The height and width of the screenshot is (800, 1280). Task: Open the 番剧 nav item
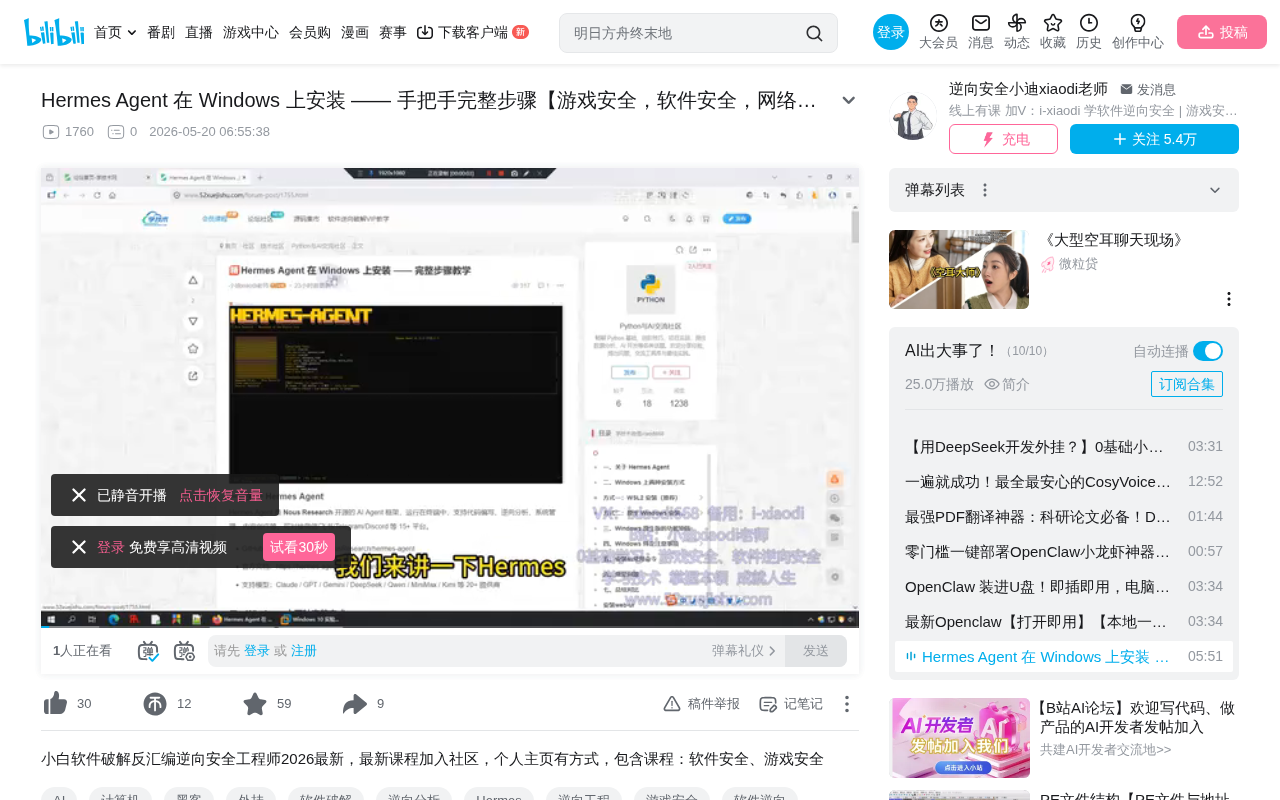[161, 32]
